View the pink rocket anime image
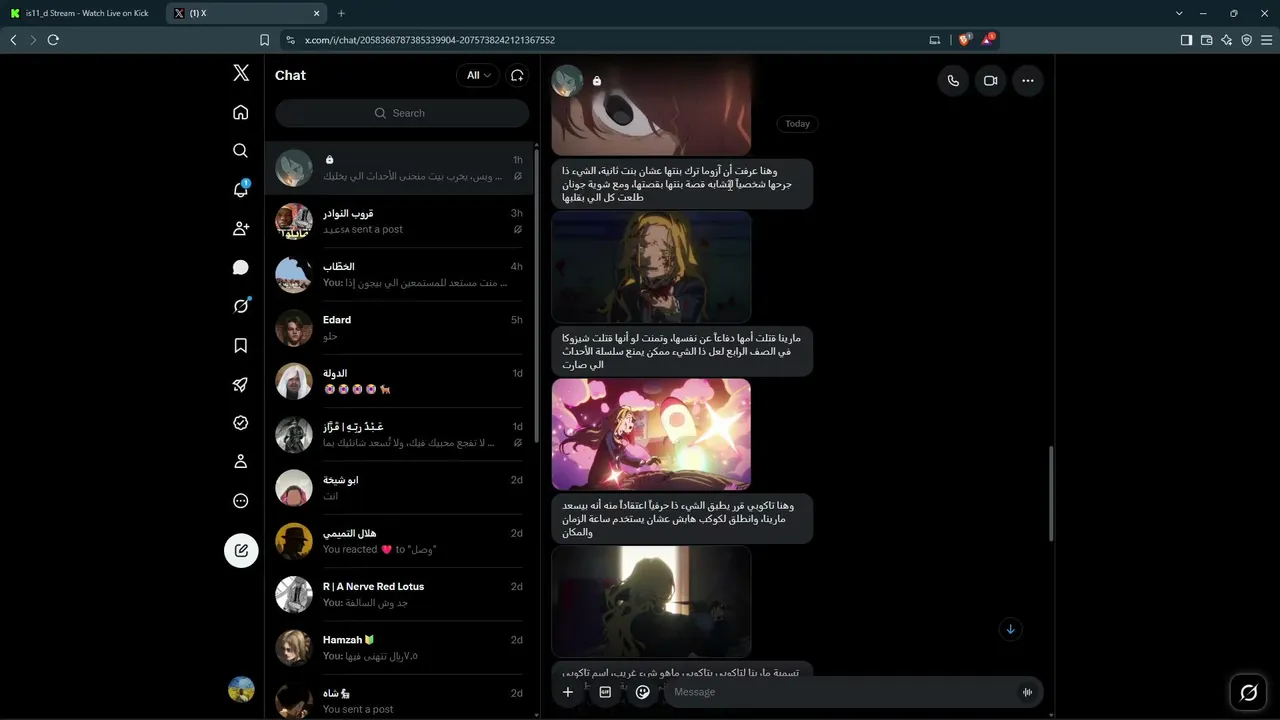Image resolution: width=1280 pixels, height=720 pixels. [x=651, y=434]
